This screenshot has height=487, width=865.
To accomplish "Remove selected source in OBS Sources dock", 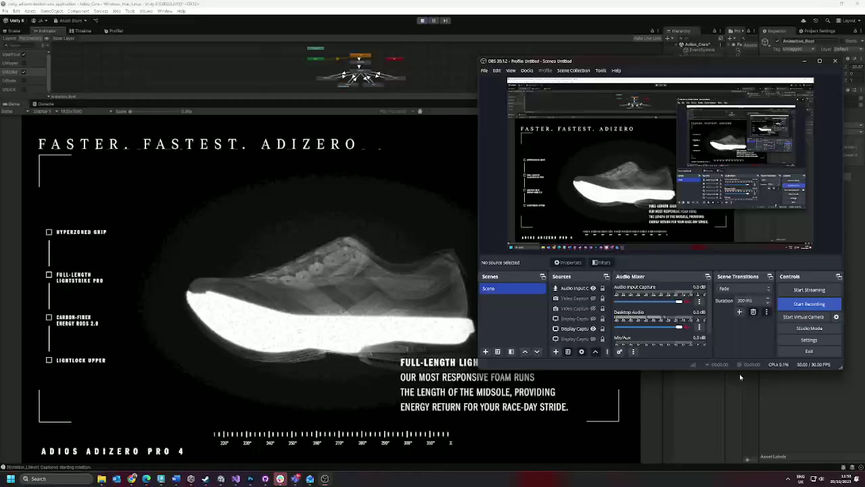I will [x=568, y=352].
